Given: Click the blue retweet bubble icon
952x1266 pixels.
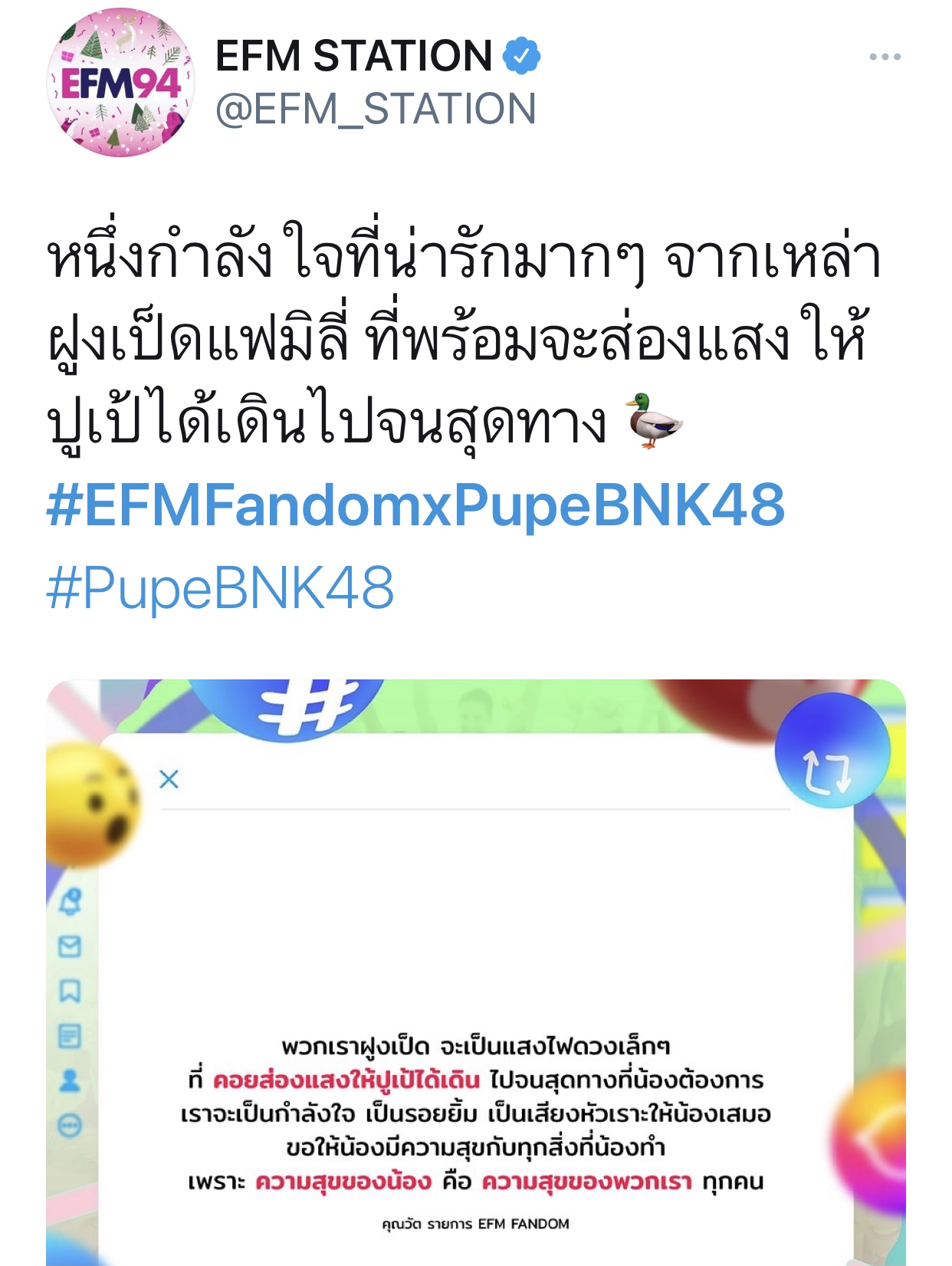Looking at the screenshot, I should click(832, 751).
